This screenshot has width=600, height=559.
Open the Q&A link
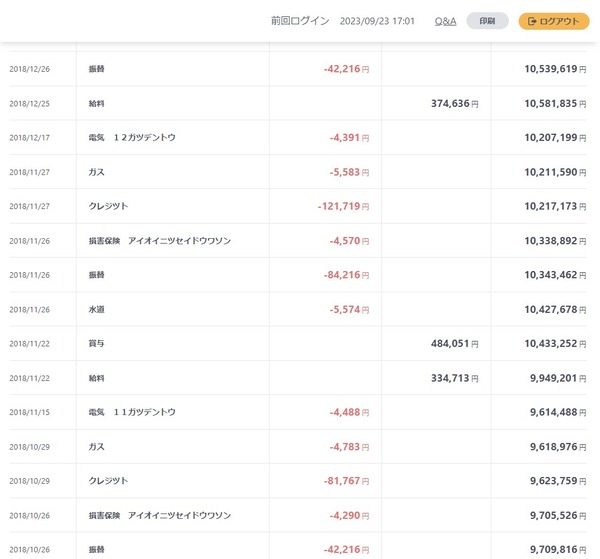445,21
